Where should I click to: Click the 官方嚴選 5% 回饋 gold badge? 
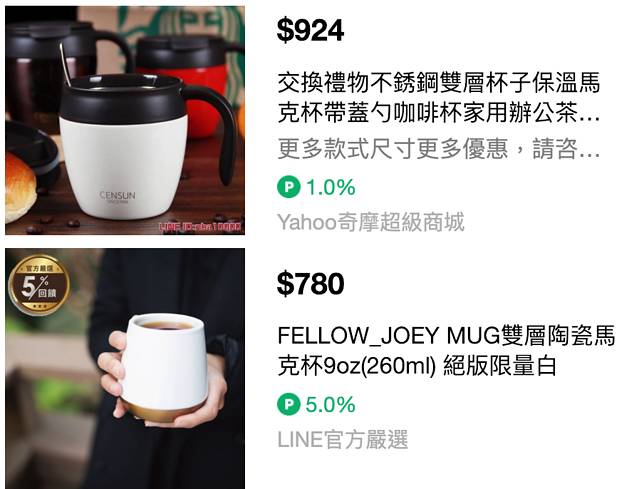[39, 285]
